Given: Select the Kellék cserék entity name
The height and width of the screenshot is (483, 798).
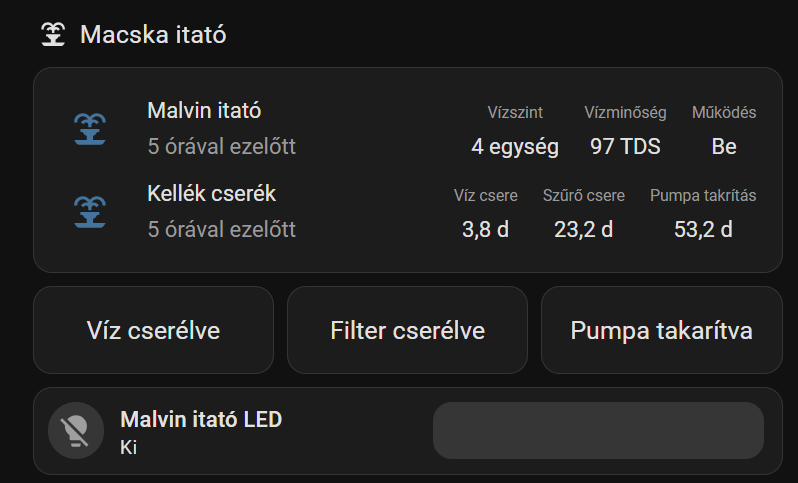Looking at the screenshot, I should pyautogui.click(x=211, y=193).
